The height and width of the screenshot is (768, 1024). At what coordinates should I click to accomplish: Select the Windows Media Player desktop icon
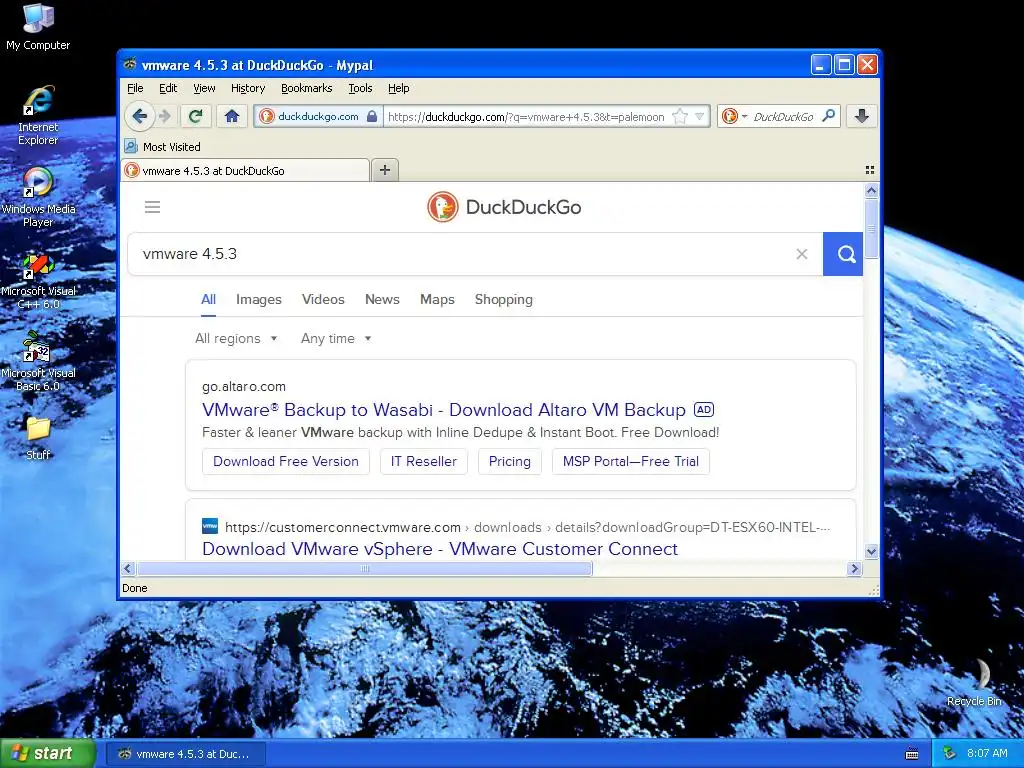[x=38, y=197]
